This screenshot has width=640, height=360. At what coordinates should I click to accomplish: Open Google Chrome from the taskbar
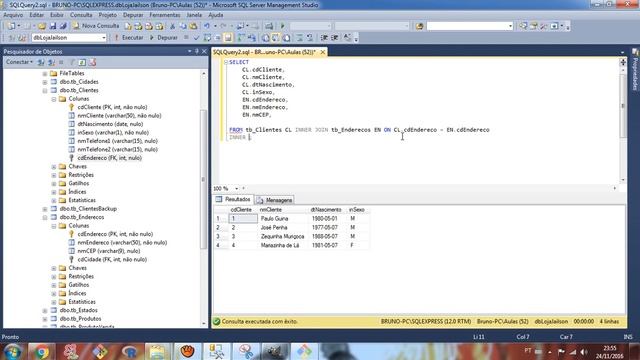coord(41,351)
